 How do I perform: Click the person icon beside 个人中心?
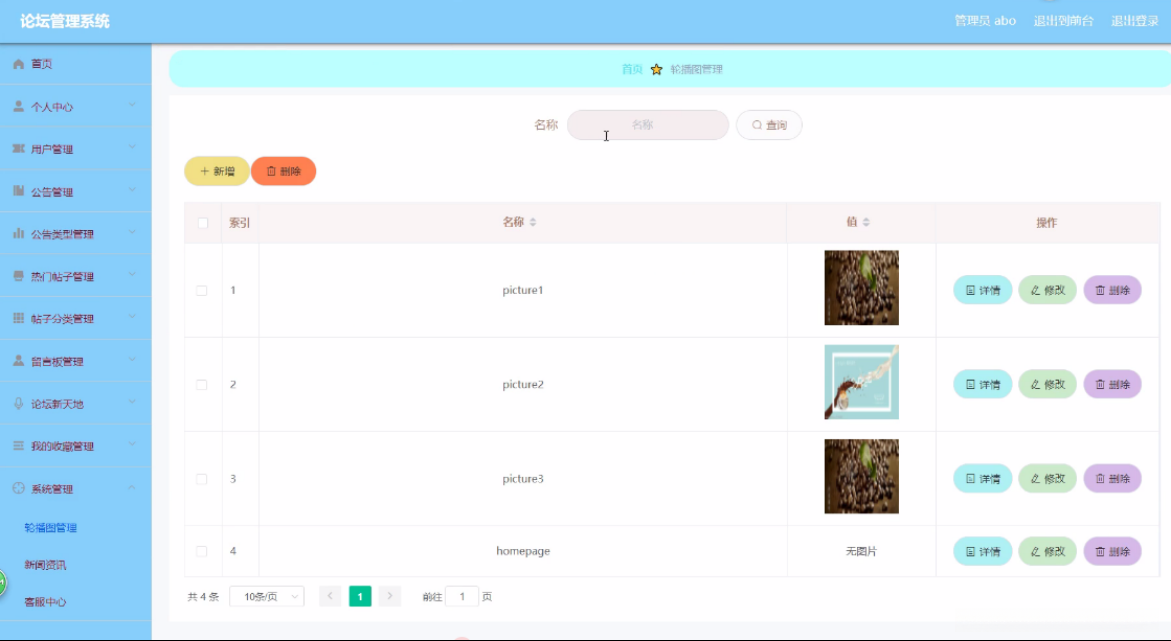pyautogui.click(x=19, y=107)
